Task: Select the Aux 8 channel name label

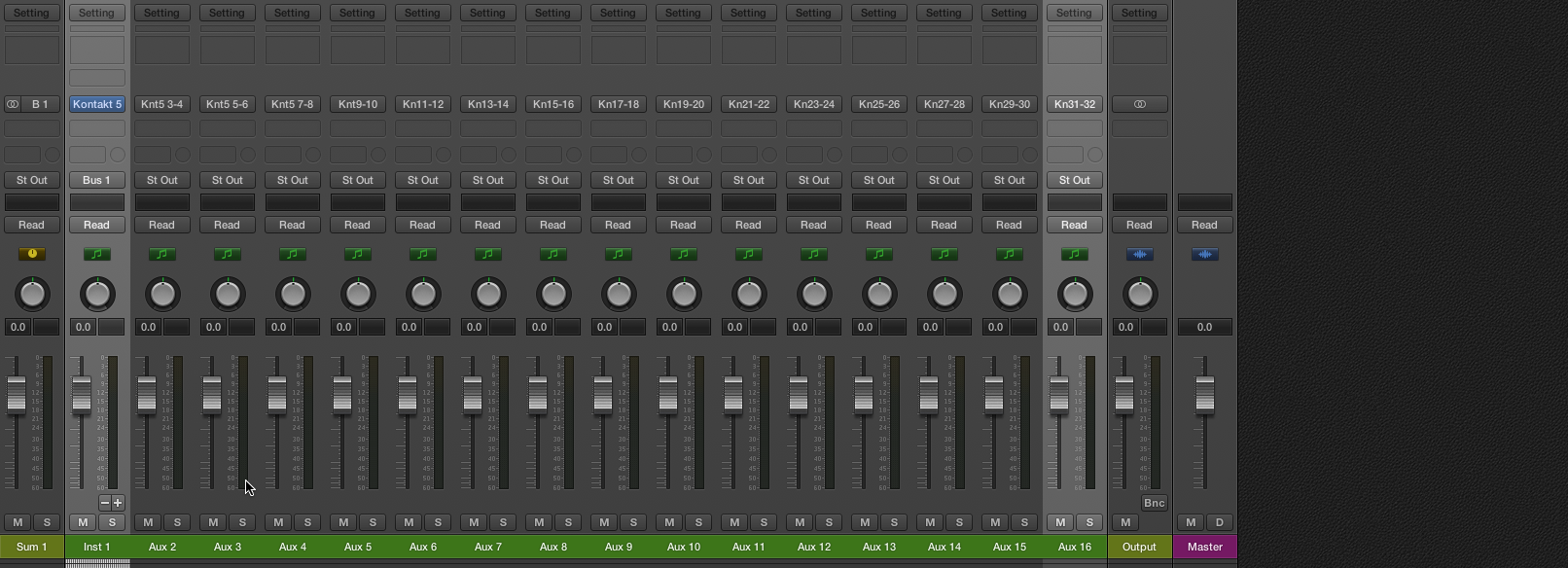Action: (x=553, y=547)
